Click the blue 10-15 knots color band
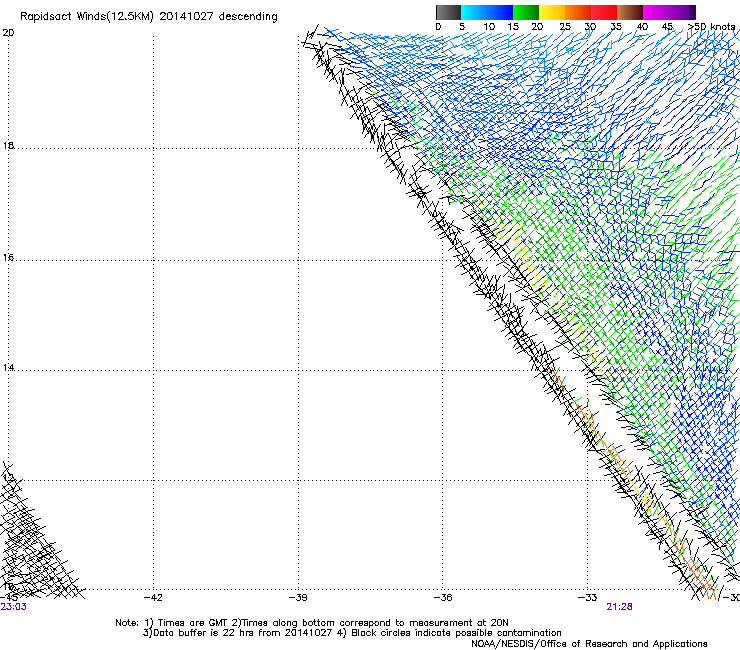 tap(500, 12)
